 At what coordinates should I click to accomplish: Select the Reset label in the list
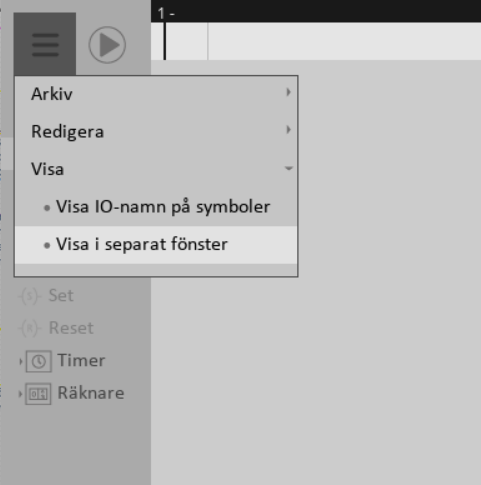(x=71, y=328)
